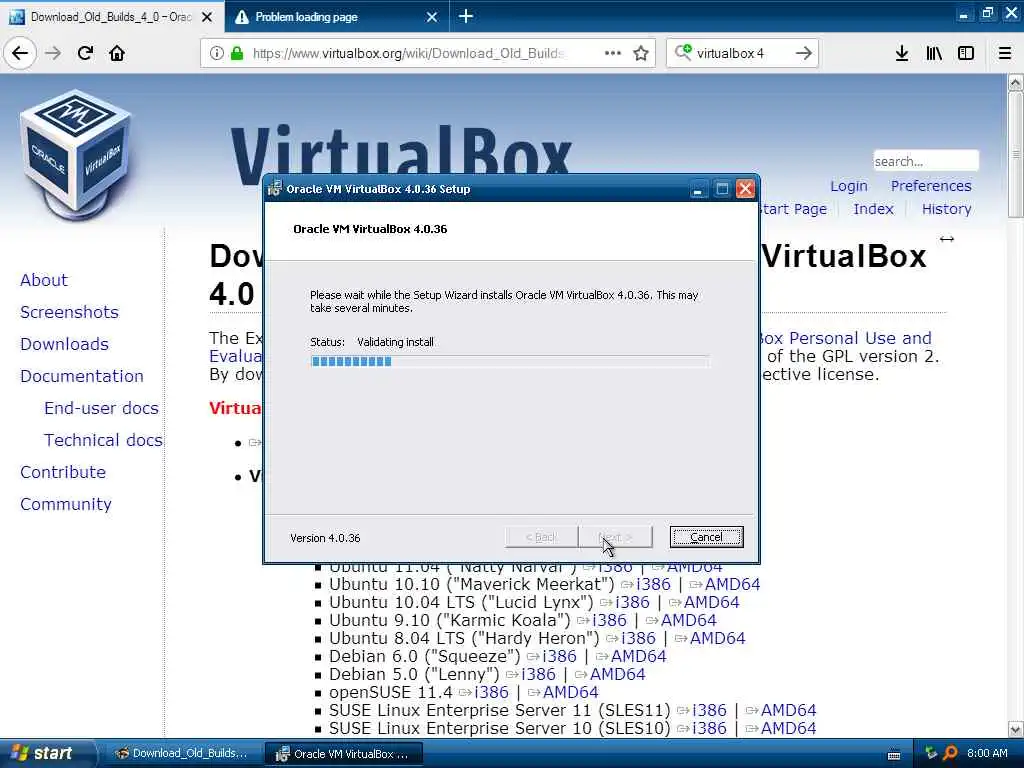Open Downloads in the sidebar
Screen dimensions: 1024x768
click(x=64, y=344)
